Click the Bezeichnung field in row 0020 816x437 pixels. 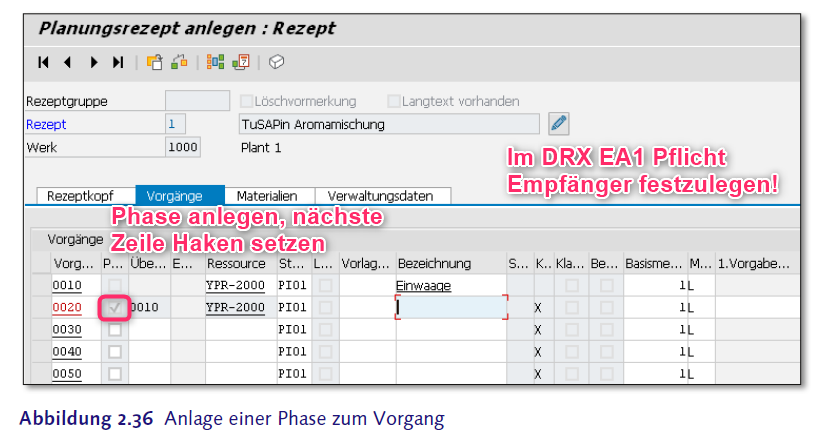450,307
